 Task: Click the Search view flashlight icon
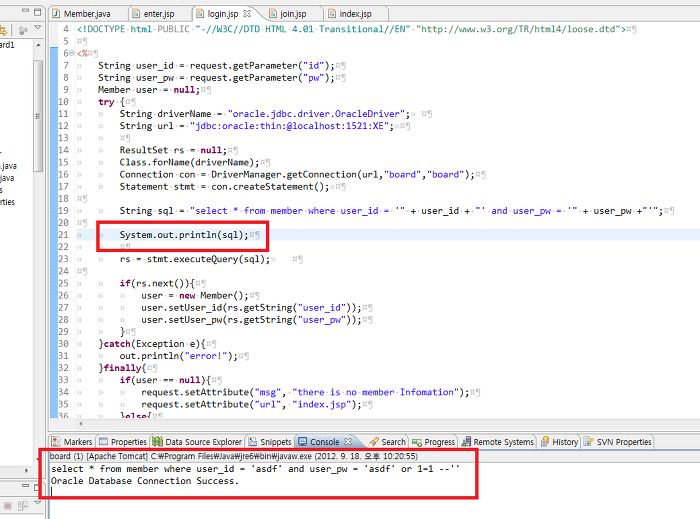point(374,442)
